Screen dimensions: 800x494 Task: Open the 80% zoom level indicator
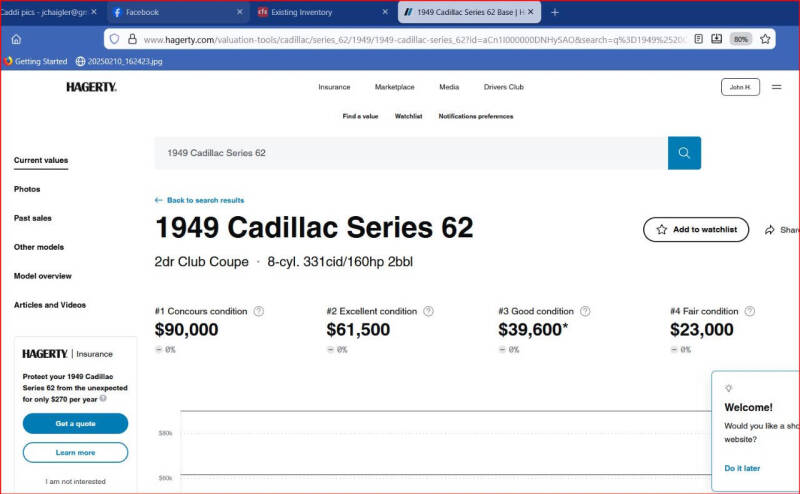[741, 39]
